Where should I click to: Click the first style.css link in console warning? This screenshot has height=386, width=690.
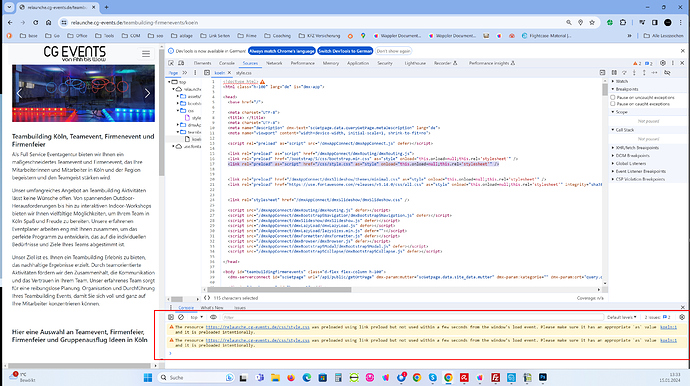257,327
